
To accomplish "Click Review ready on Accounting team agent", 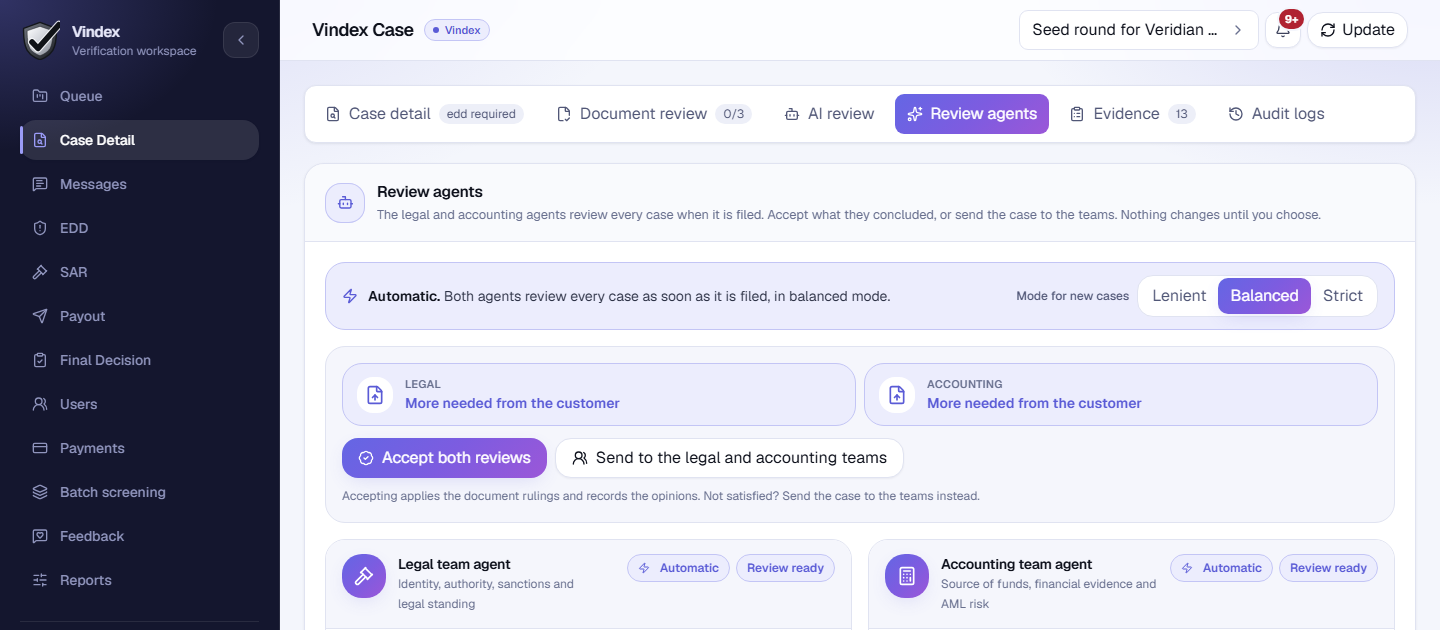I will [1328, 568].
